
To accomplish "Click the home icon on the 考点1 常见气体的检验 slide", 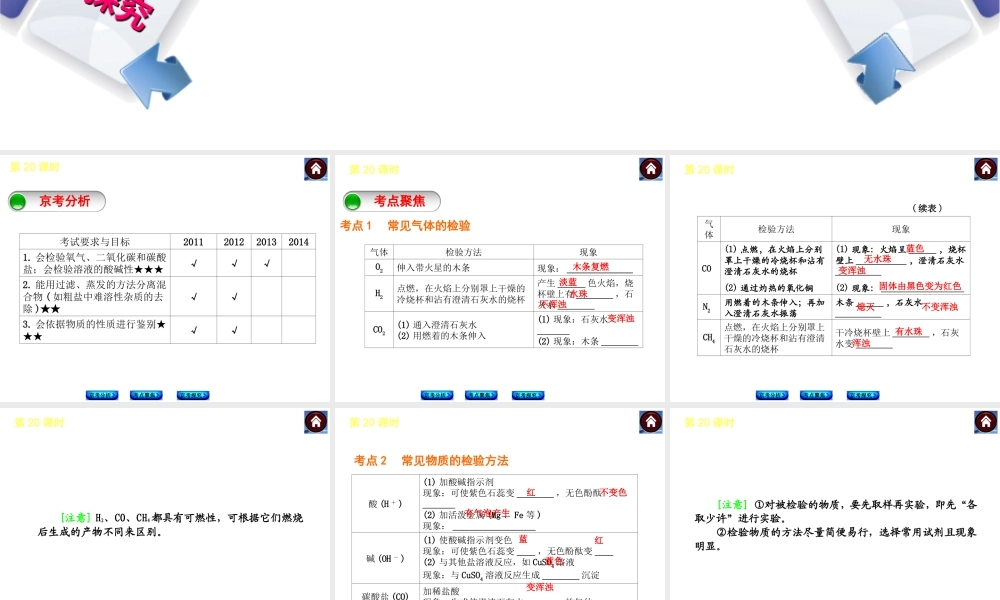I will 651,169.
